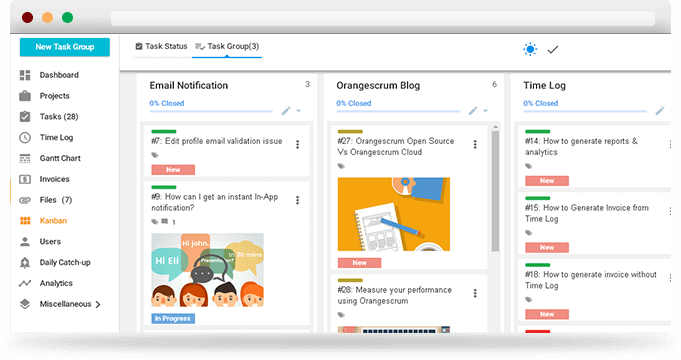The width and height of the screenshot is (681, 360).
Task: Edit Email Notification group with pencil icon
Action: point(286,111)
